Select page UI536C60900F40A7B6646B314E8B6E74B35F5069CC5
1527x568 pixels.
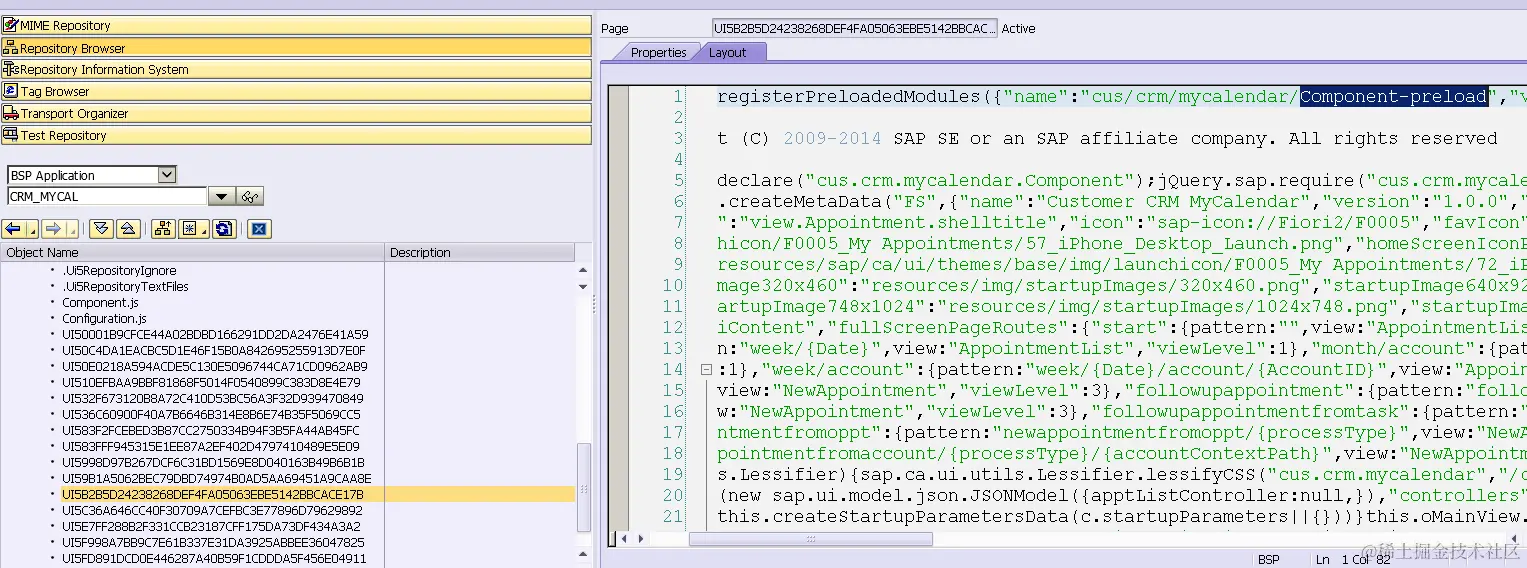tap(211, 414)
